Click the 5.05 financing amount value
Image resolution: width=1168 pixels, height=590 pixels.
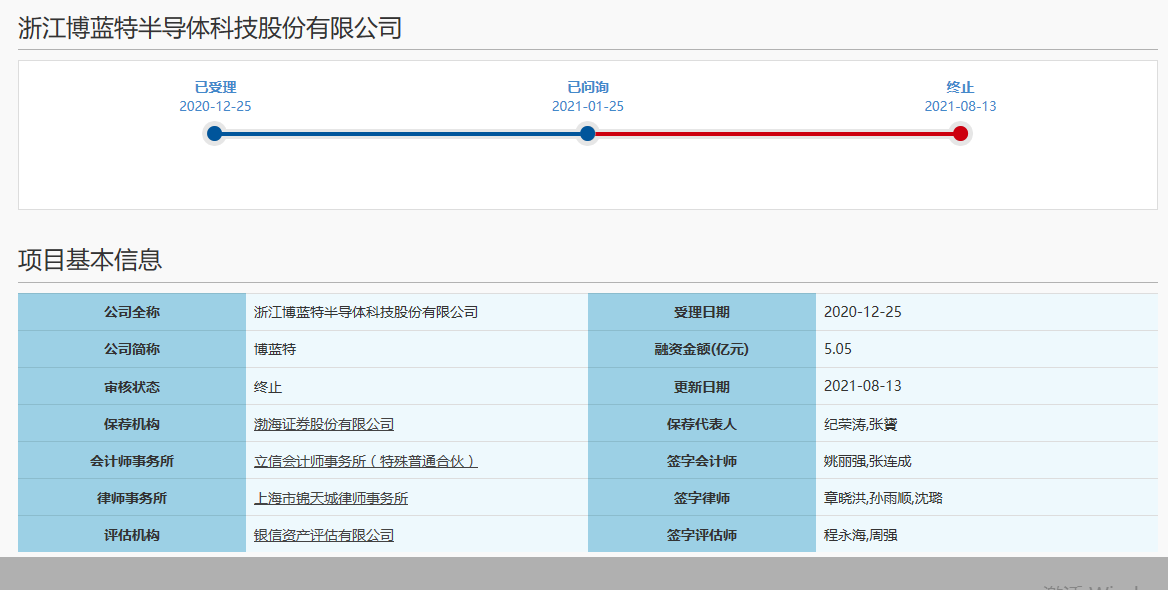click(x=838, y=349)
